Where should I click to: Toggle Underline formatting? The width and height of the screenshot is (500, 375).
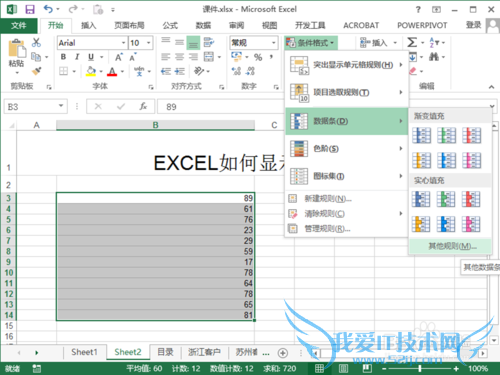pyautogui.click(x=91, y=57)
